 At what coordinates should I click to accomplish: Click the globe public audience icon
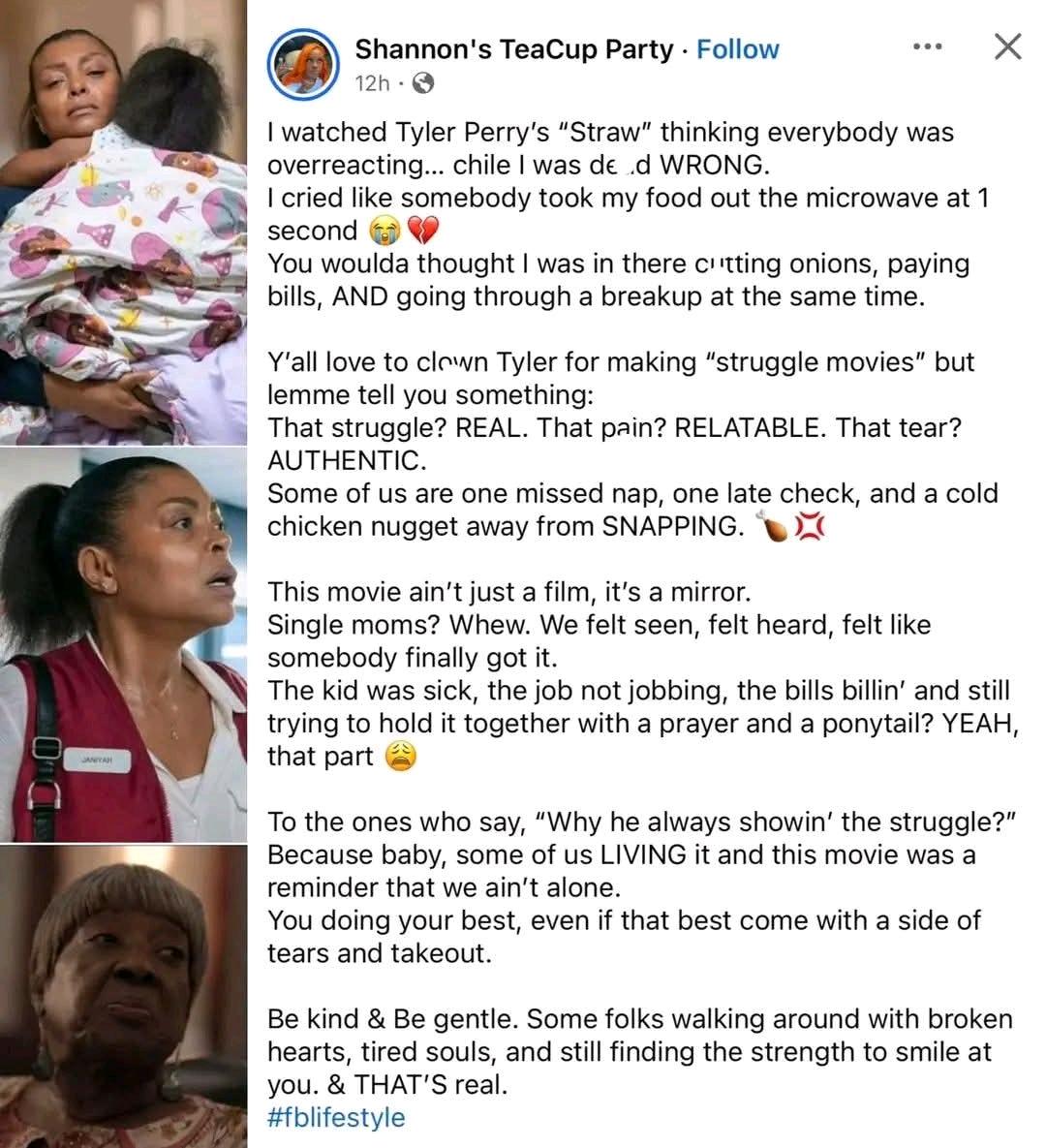423,83
